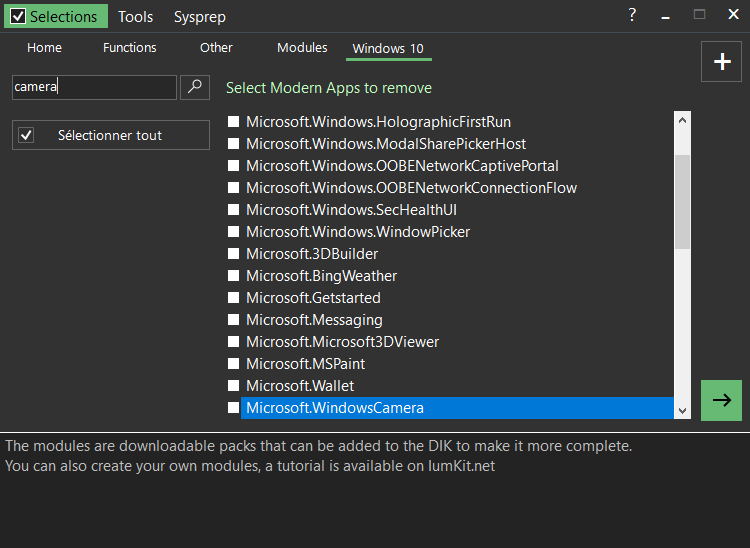The height and width of the screenshot is (548, 750).
Task: Select Microsoft.3DBuilder list entry
Action: [x=312, y=254]
